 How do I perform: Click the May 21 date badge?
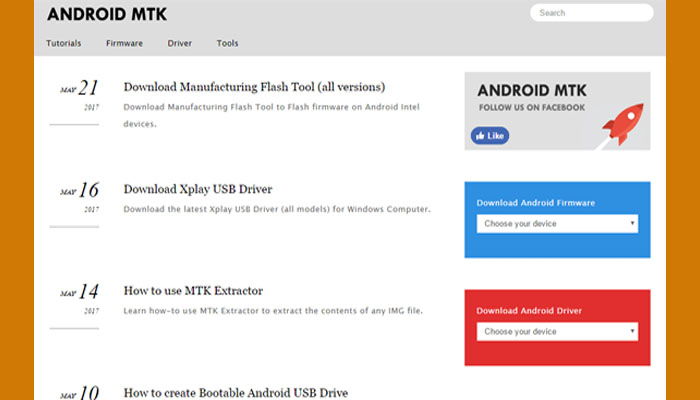[x=79, y=95]
